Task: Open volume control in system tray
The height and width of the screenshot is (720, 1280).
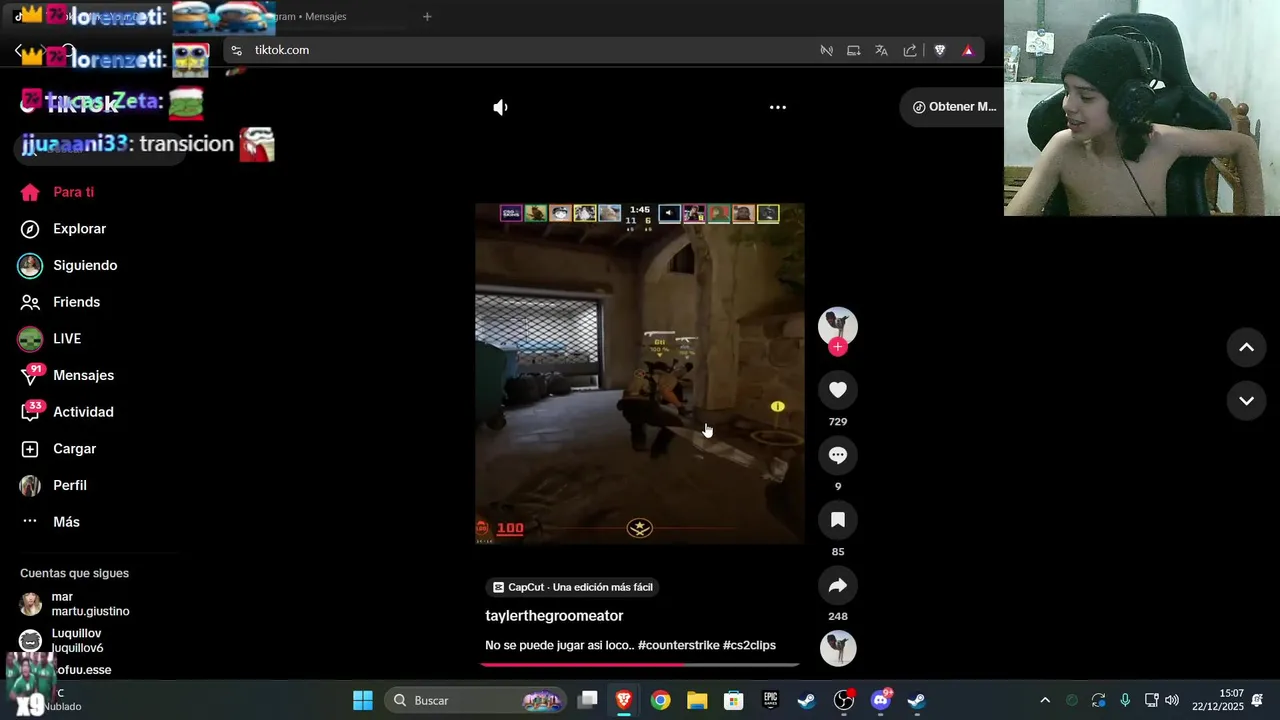Action: click(1172, 700)
